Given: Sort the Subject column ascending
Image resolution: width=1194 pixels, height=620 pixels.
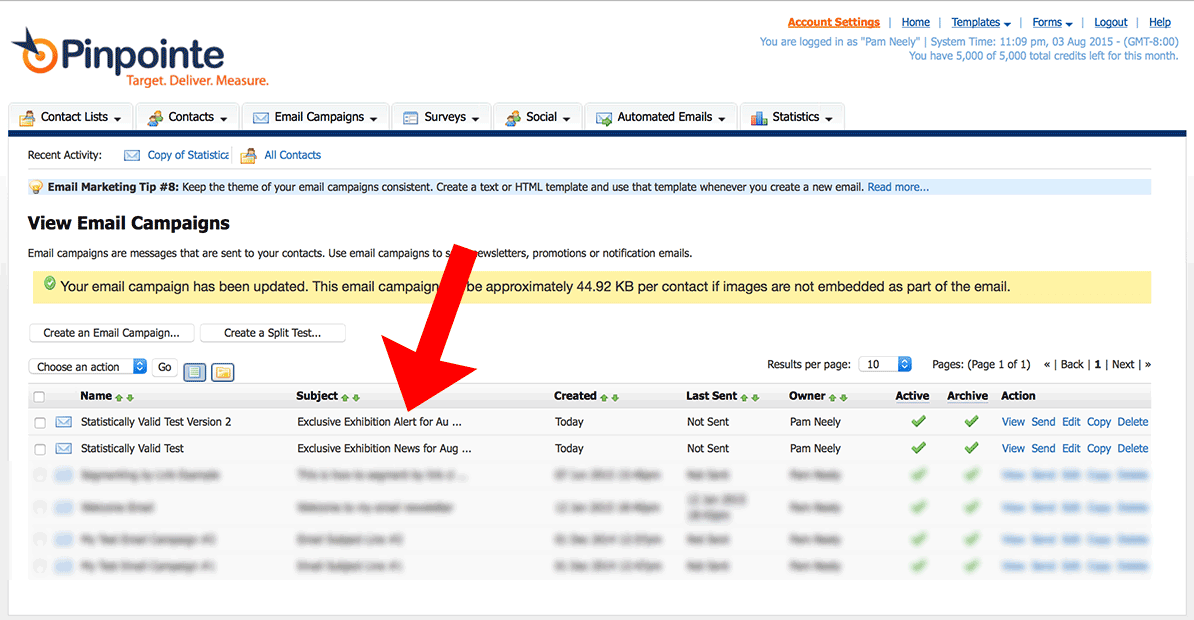Looking at the screenshot, I should tap(345, 398).
